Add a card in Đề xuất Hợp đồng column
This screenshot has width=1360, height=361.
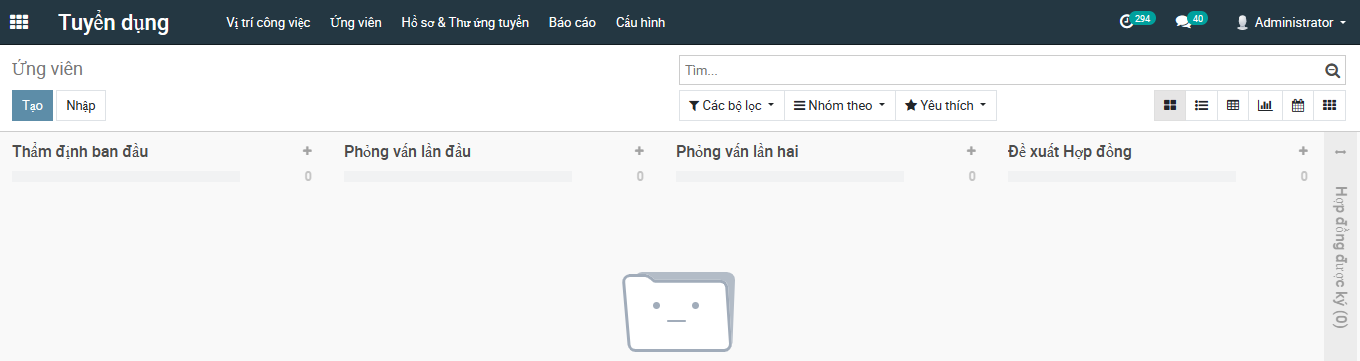[x=1303, y=151]
